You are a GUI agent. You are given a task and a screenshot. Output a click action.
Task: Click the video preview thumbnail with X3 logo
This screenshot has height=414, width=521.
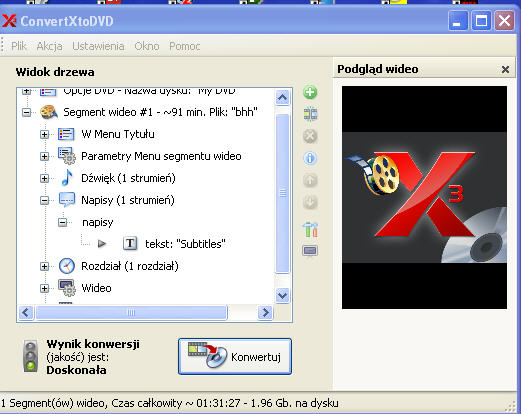(x=424, y=197)
